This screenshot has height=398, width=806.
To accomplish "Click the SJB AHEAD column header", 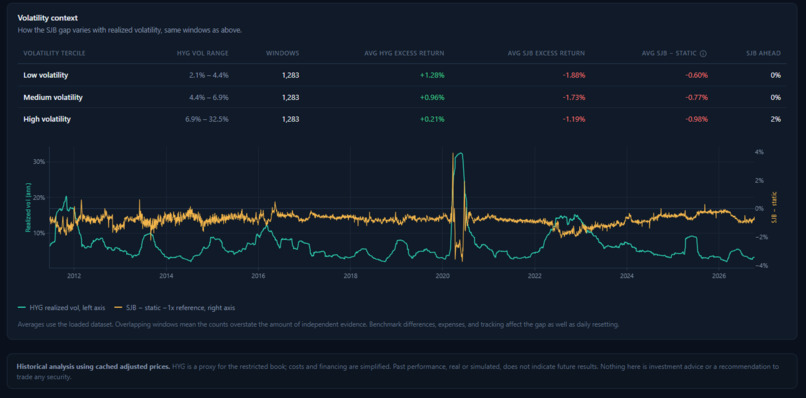I will [763, 53].
